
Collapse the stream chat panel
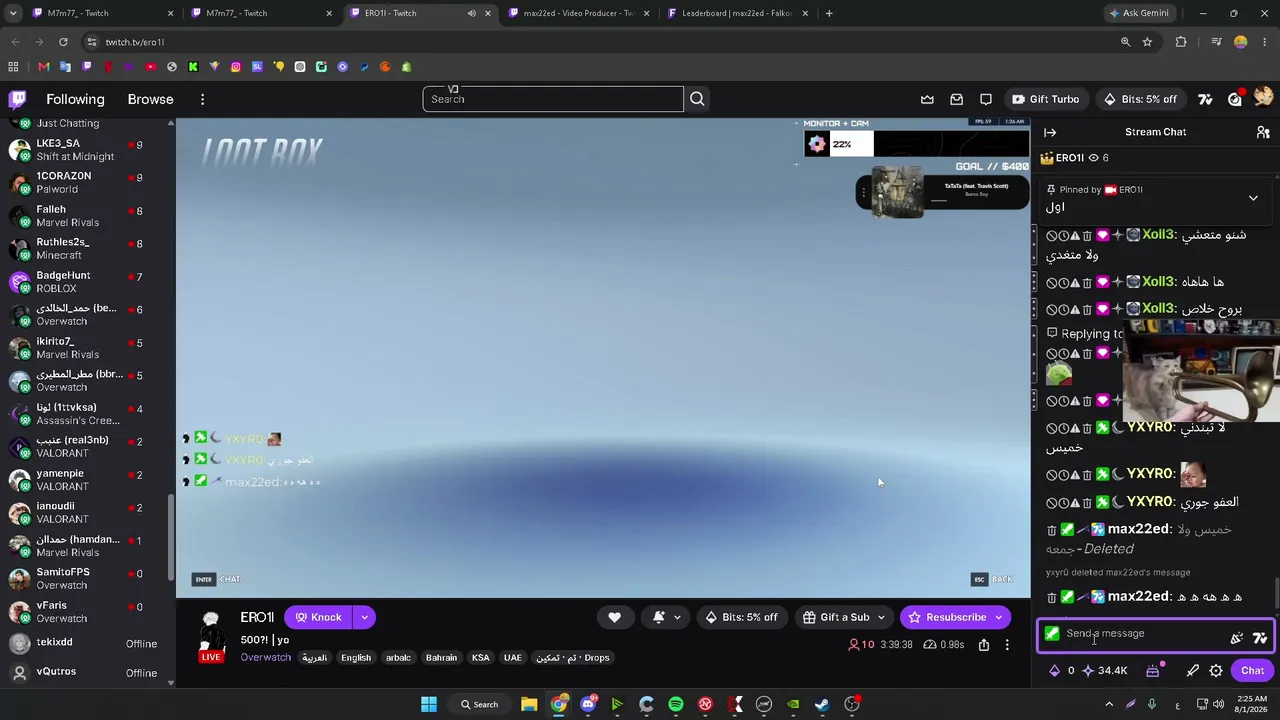(x=1050, y=132)
